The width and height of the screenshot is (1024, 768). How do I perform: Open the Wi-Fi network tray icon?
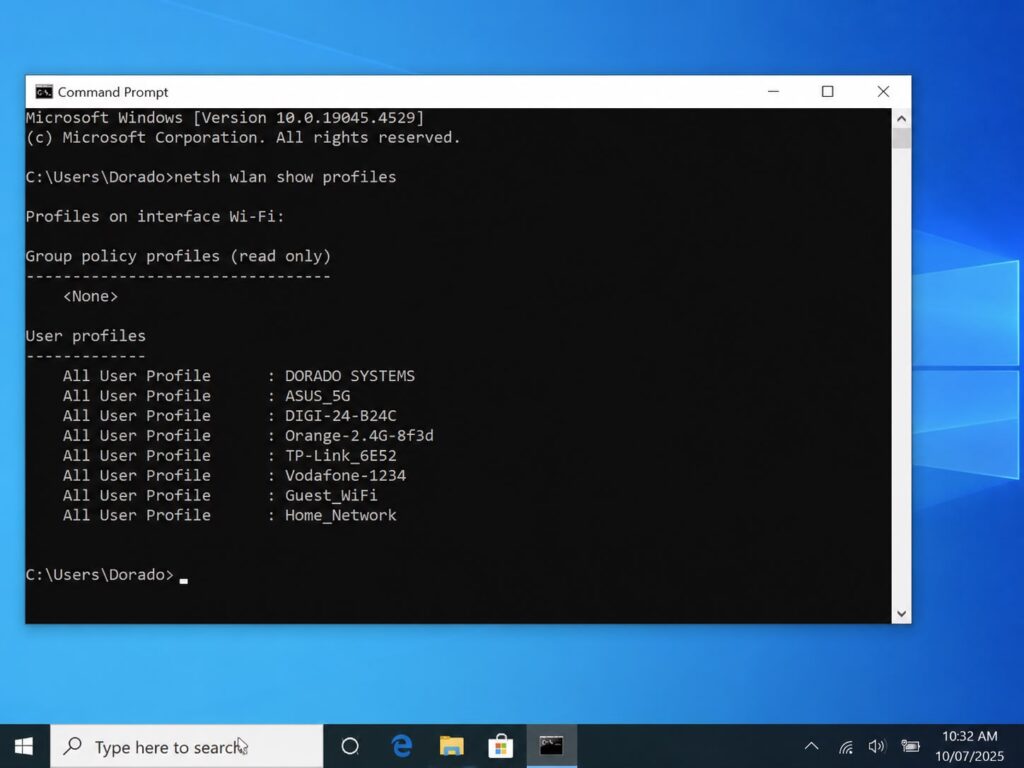[846, 746]
